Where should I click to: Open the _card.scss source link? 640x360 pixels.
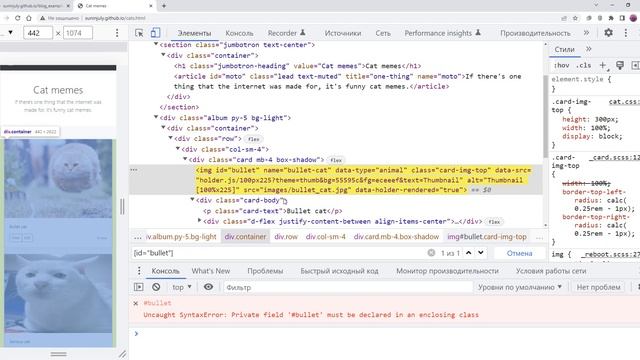point(614,158)
